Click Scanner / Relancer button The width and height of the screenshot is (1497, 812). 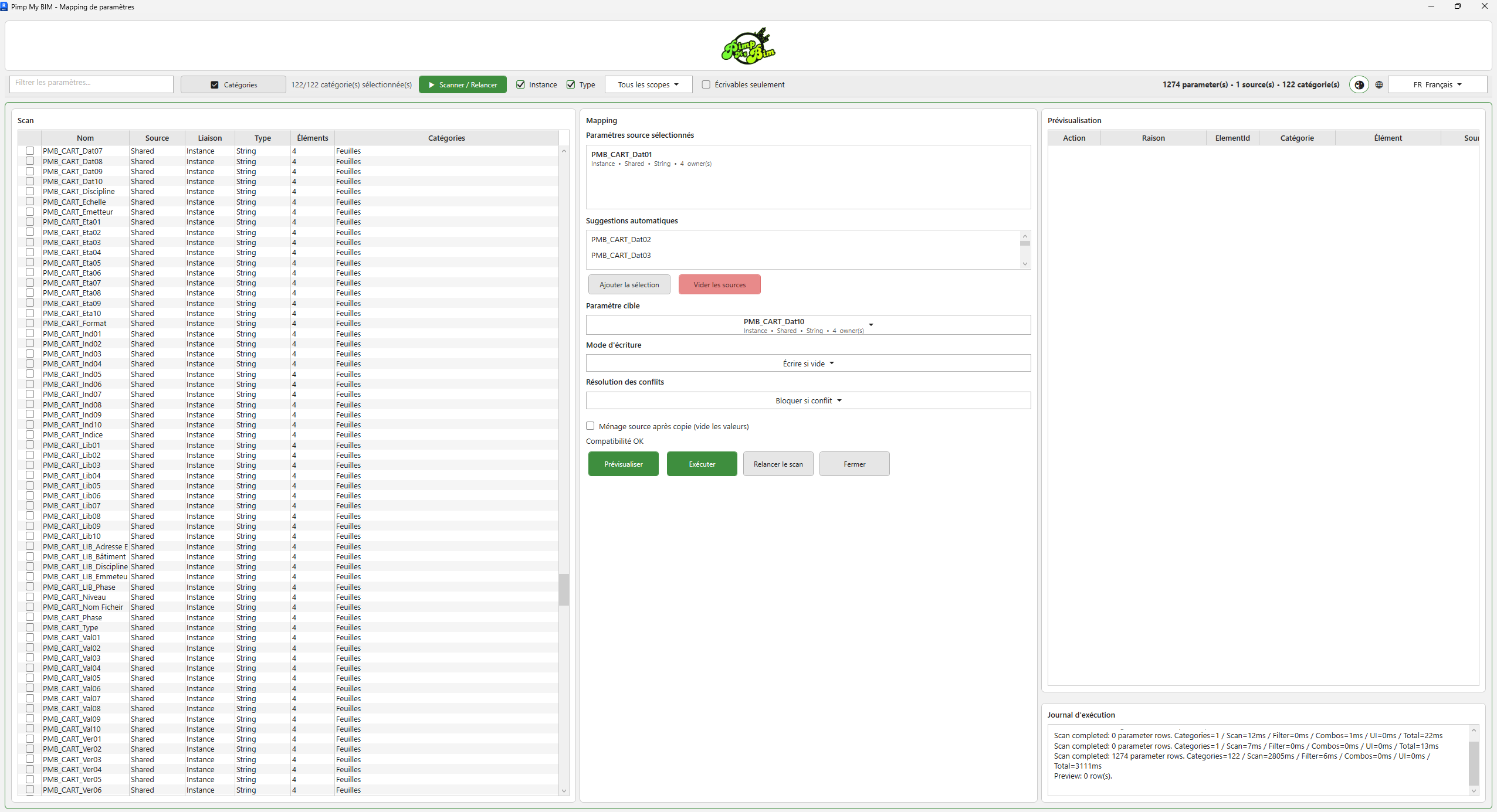tap(463, 84)
